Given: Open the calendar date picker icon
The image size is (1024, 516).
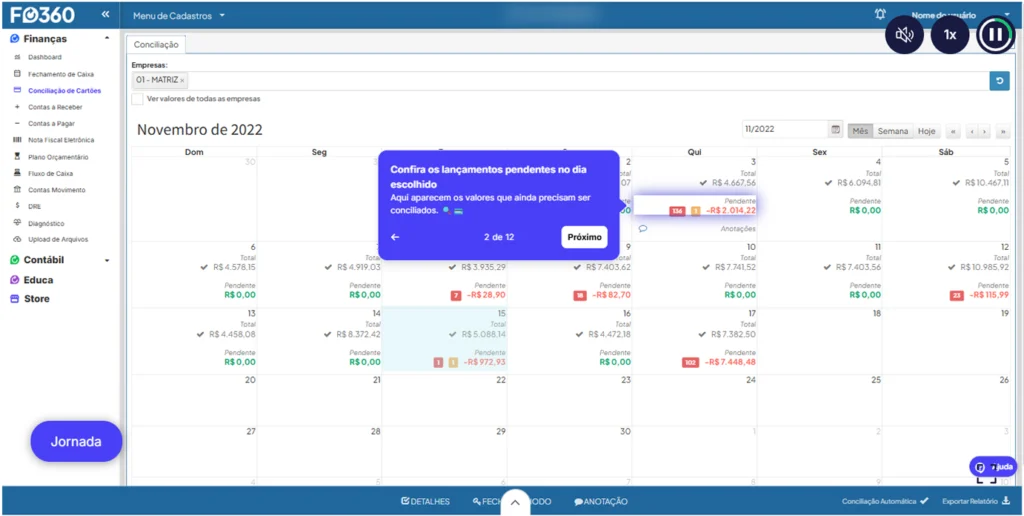Looking at the screenshot, I should [835, 129].
